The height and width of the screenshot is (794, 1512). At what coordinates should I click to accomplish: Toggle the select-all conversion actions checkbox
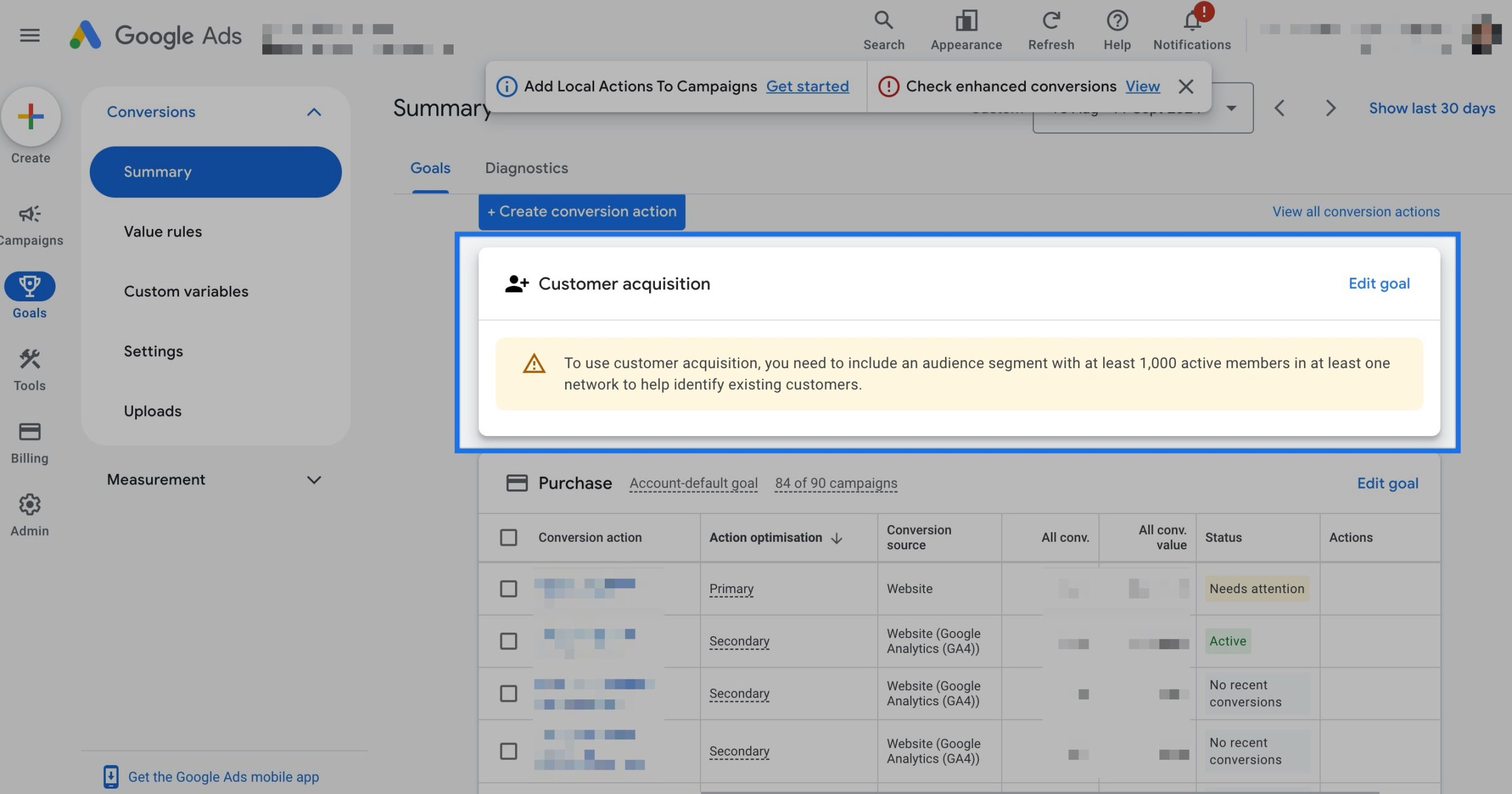[x=508, y=538]
